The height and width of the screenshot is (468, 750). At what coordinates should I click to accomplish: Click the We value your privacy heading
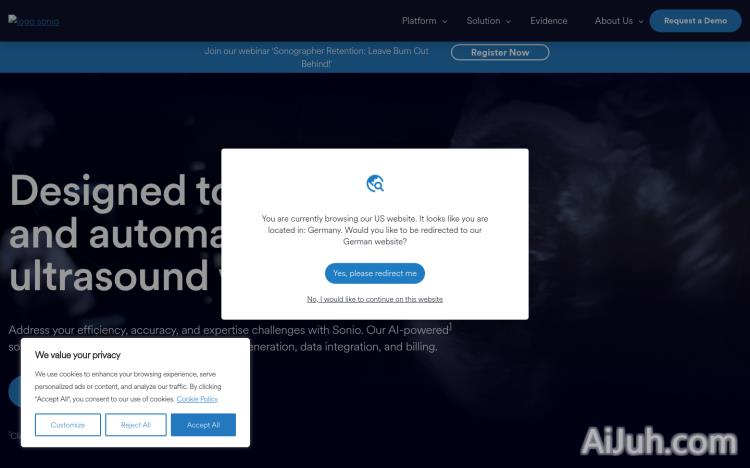[x=78, y=355]
